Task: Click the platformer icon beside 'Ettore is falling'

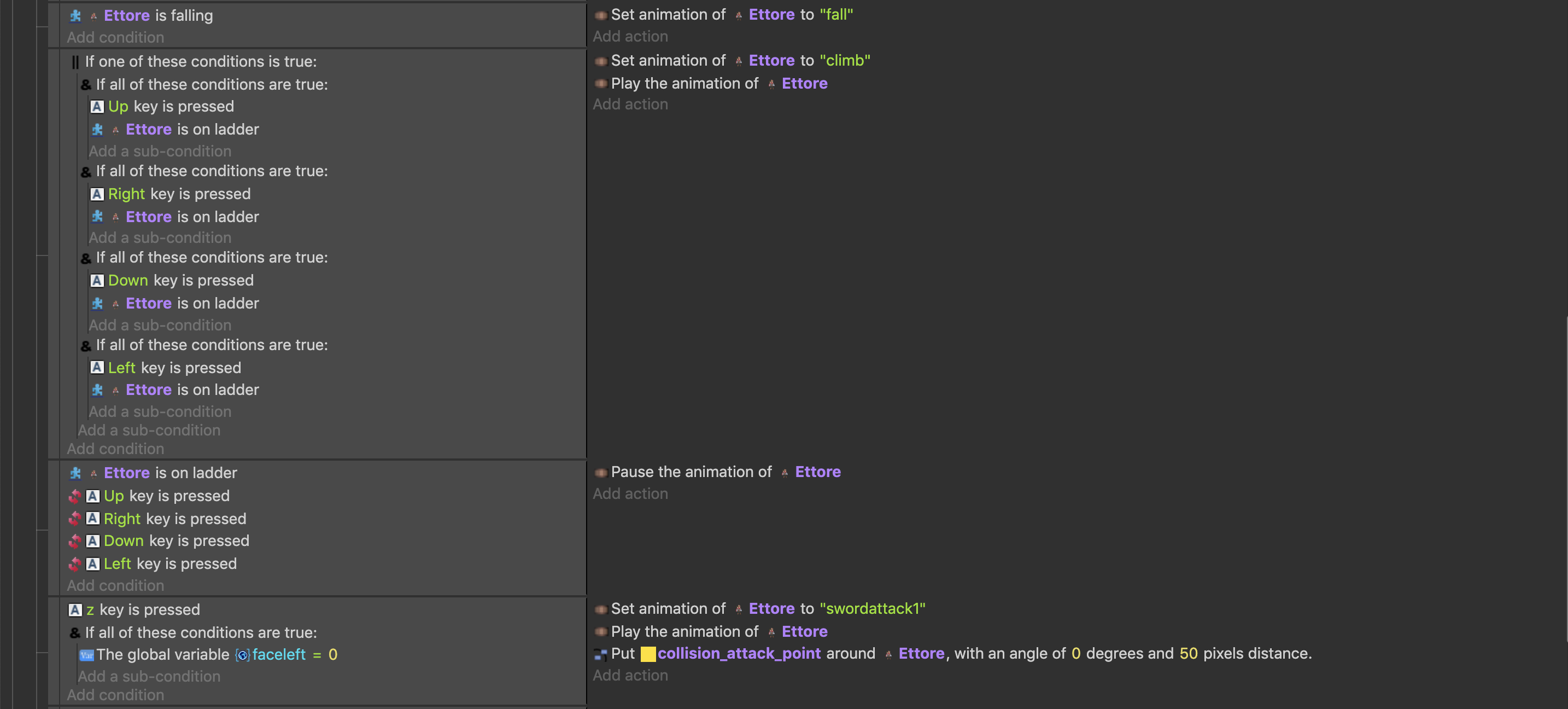Action: click(x=75, y=16)
